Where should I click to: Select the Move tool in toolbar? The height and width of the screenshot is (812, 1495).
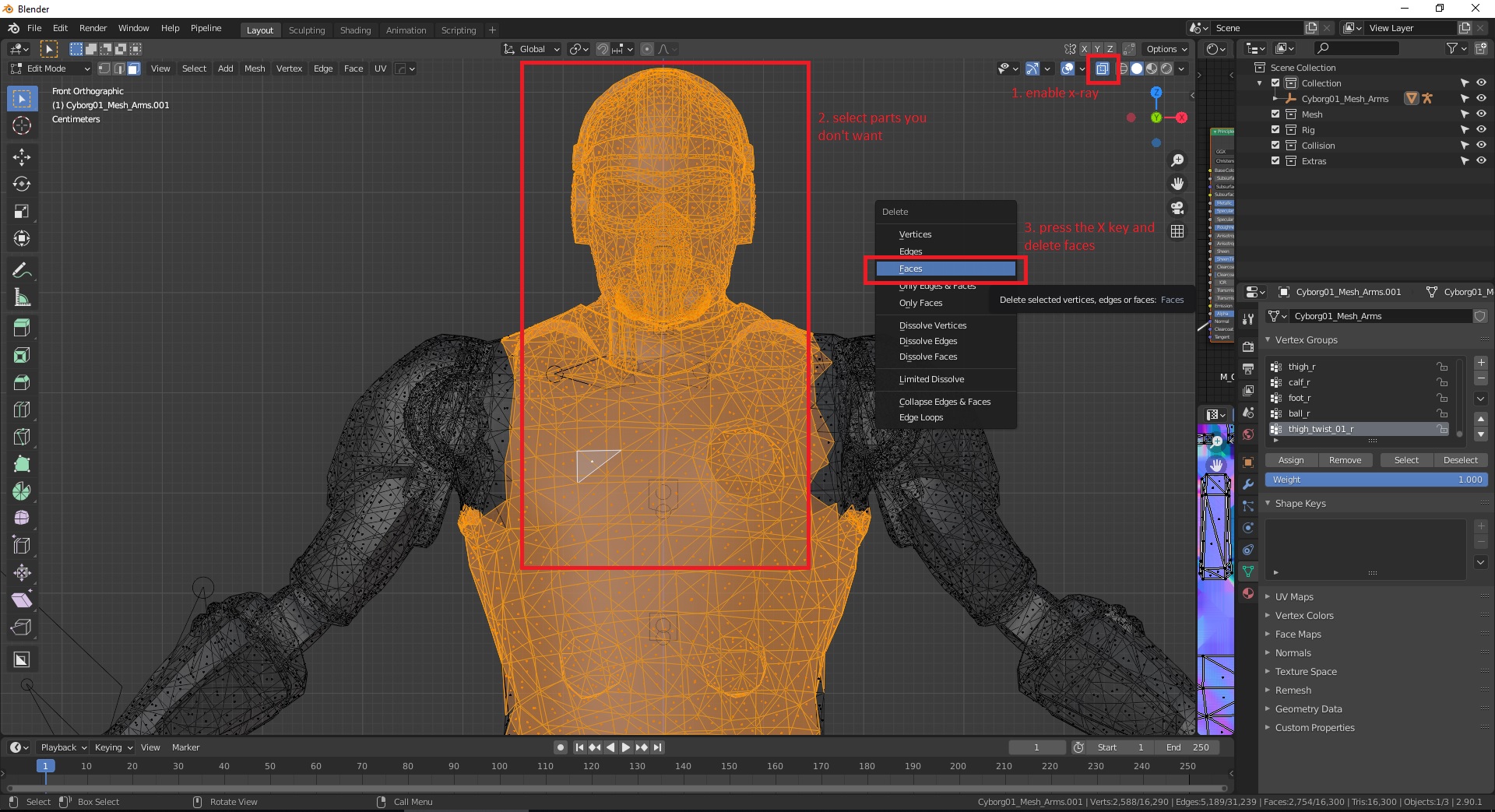(x=22, y=157)
